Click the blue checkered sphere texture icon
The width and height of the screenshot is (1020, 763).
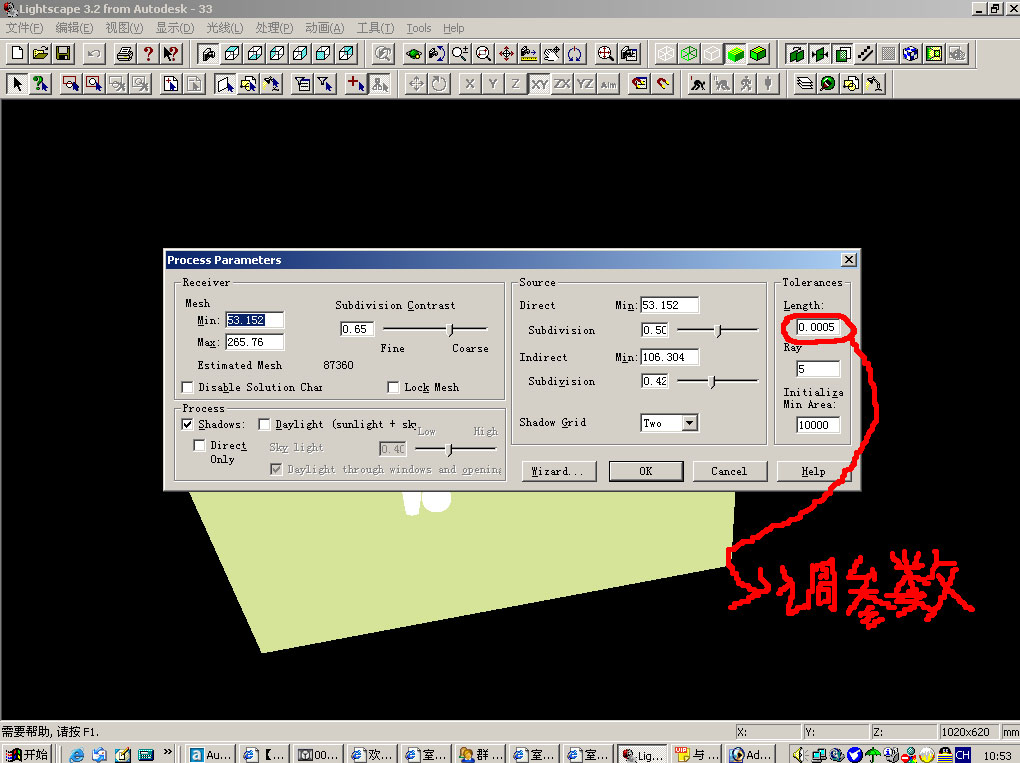[x=911, y=53]
